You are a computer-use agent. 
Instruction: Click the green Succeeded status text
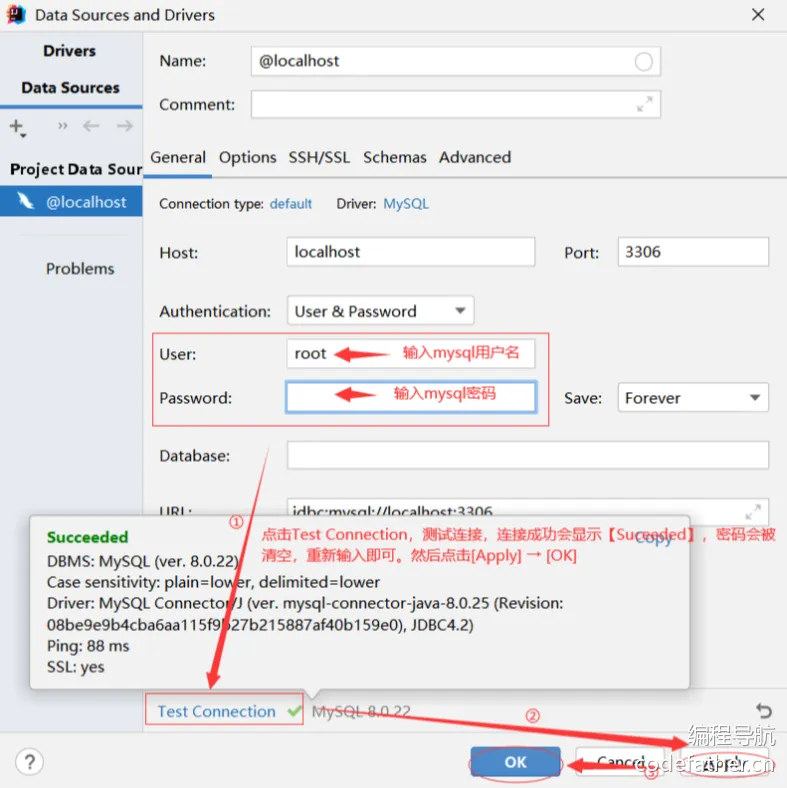point(87,537)
